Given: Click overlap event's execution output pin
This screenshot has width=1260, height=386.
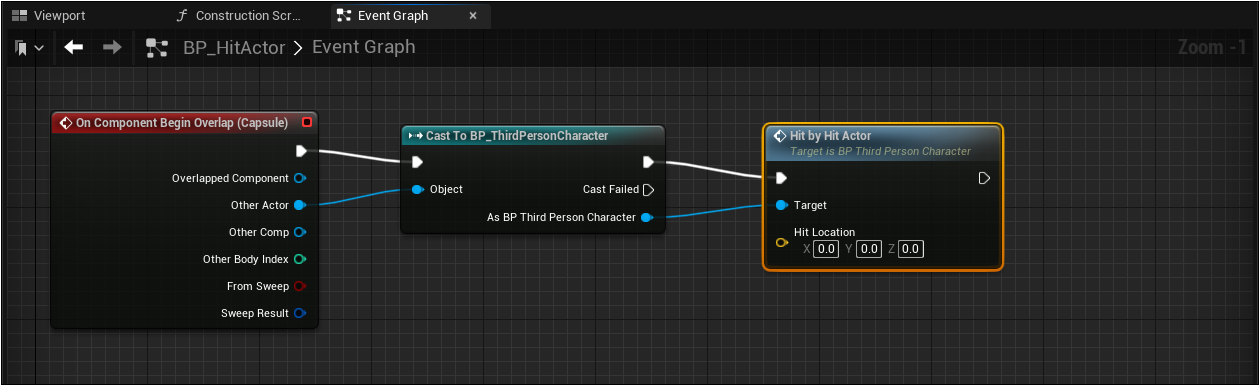Looking at the screenshot, I should pyautogui.click(x=302, y=151).
